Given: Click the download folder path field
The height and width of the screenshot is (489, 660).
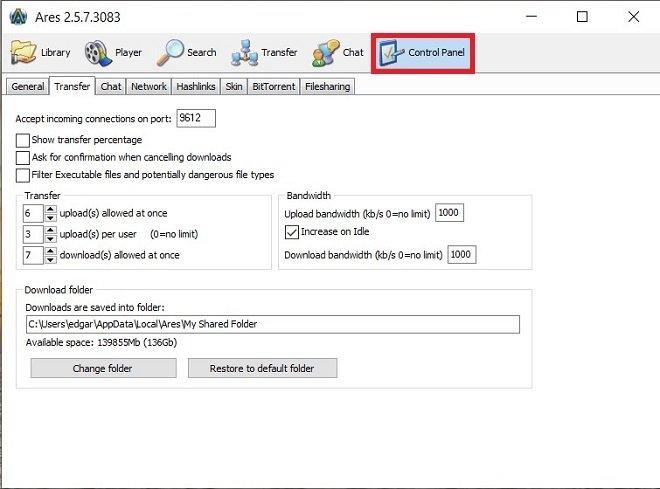Looking at the screenshot, I should click(273, 324).
